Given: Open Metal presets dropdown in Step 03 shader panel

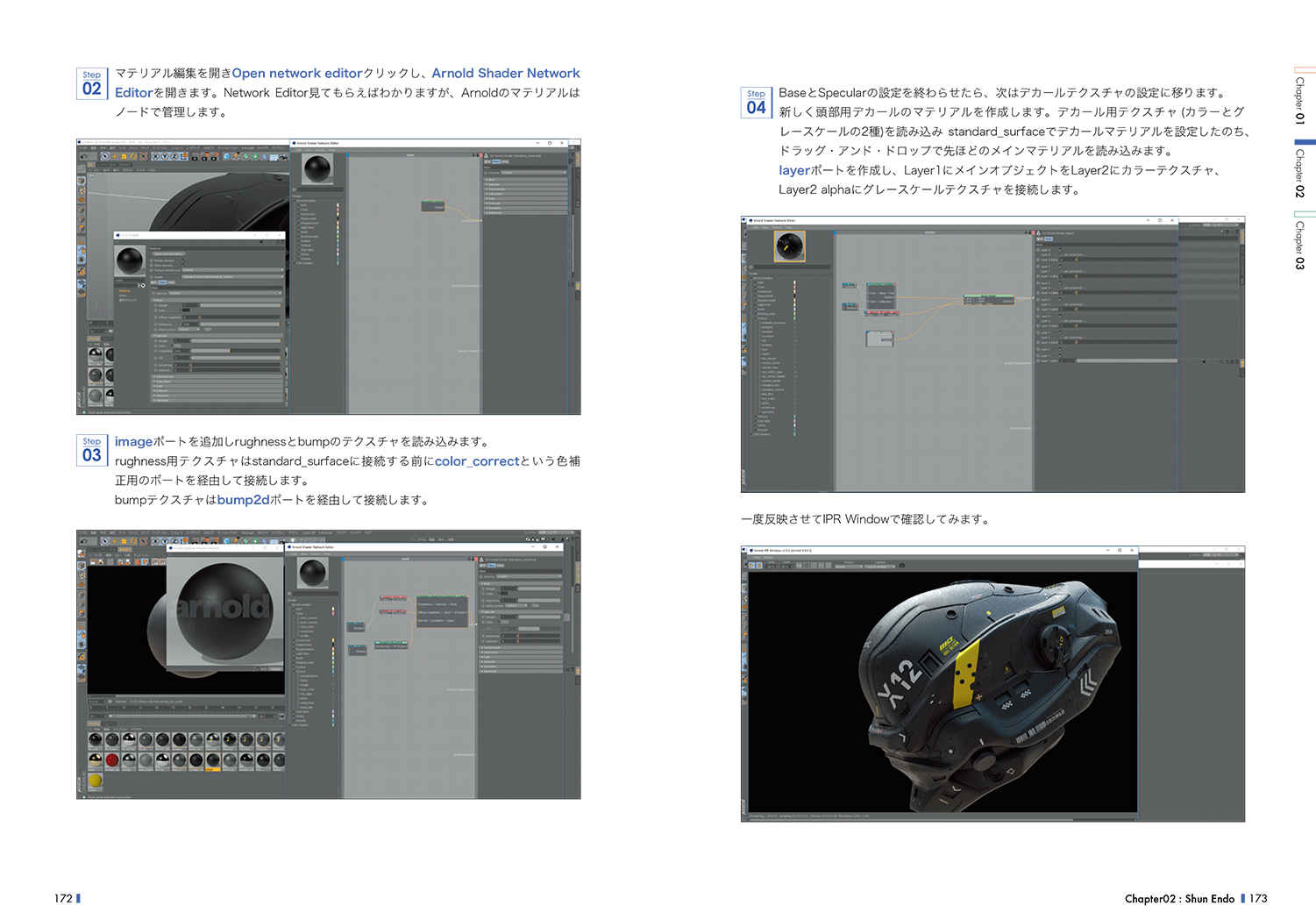Looking at the screenshot, I should (x=517, y=605).
